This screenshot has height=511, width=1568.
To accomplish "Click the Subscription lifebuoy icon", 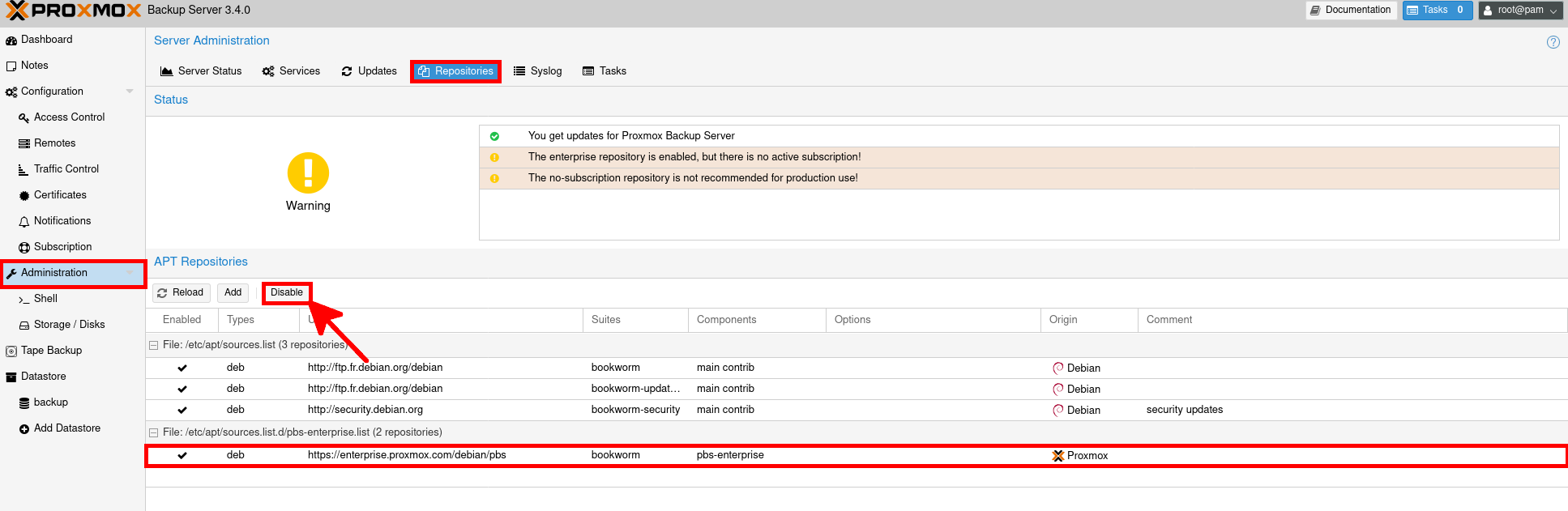I will [24, 247].
